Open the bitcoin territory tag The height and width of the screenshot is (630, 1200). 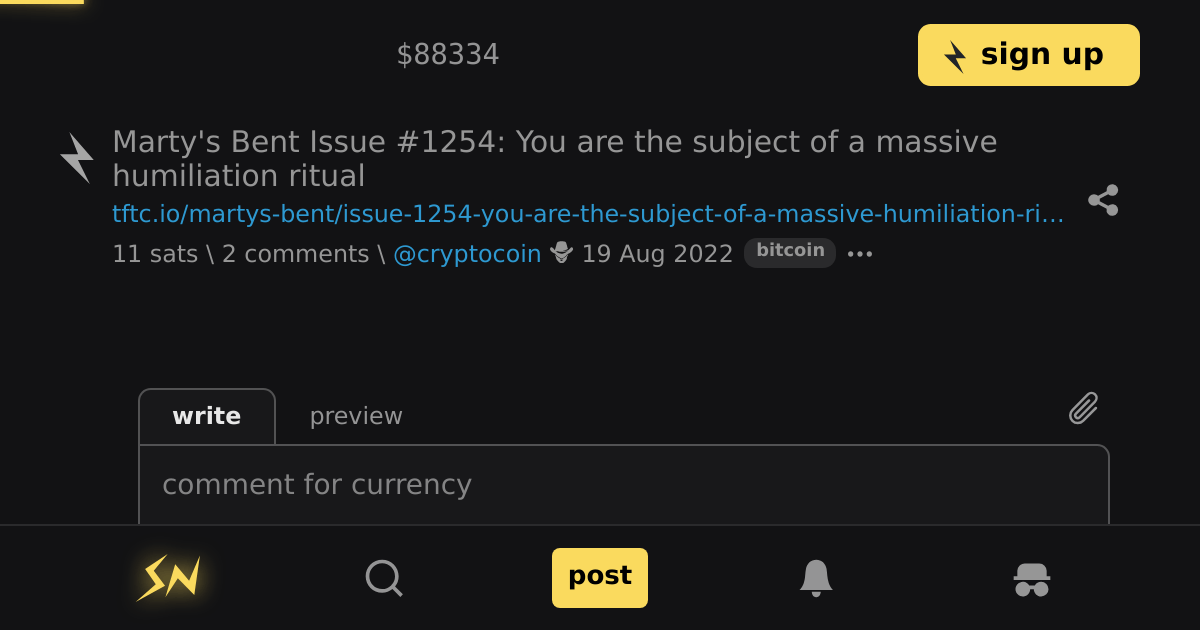(x=790, y=252)
